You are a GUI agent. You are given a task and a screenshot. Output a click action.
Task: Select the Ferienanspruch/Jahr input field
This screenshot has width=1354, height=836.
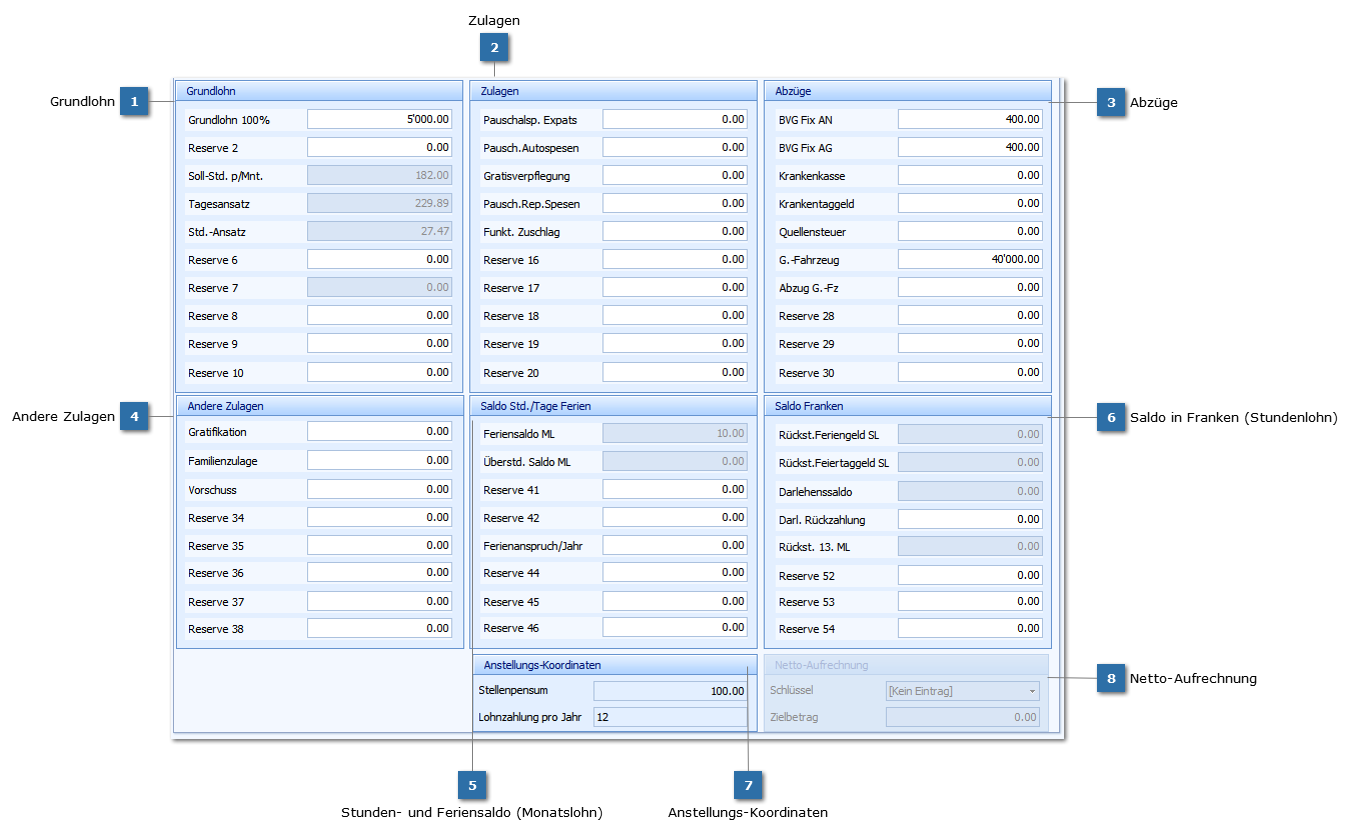click(x=674, y=546)
